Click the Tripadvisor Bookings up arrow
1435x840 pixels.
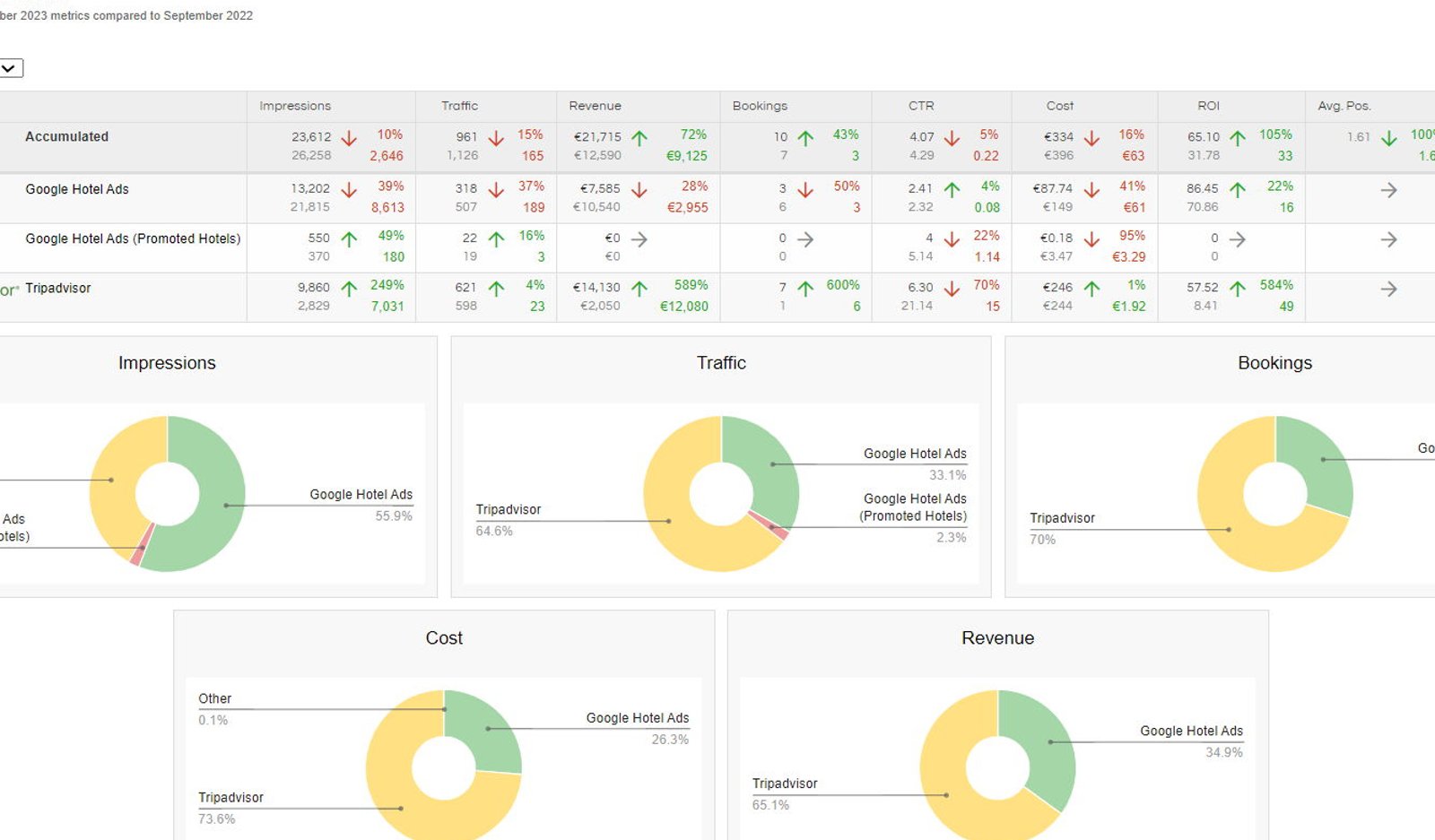point(805,289)
